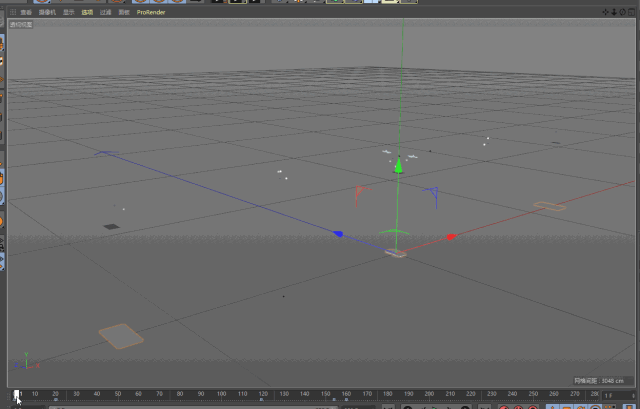This screenshot has width=640, height=409.
Task: Jump to frame 200 on timeline ruler
Action: (429, 394)
